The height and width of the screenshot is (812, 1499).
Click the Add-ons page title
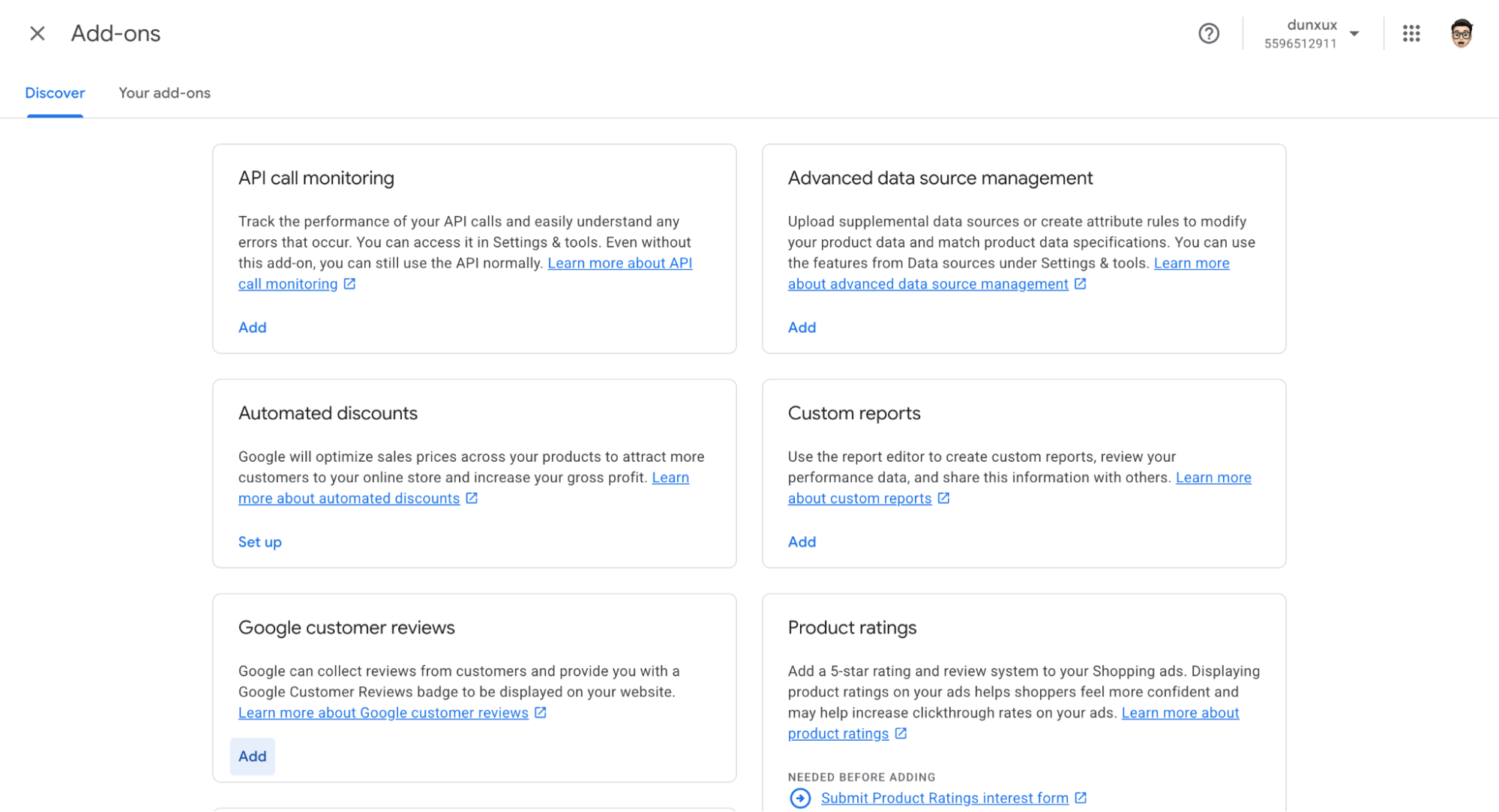(115, 34)
